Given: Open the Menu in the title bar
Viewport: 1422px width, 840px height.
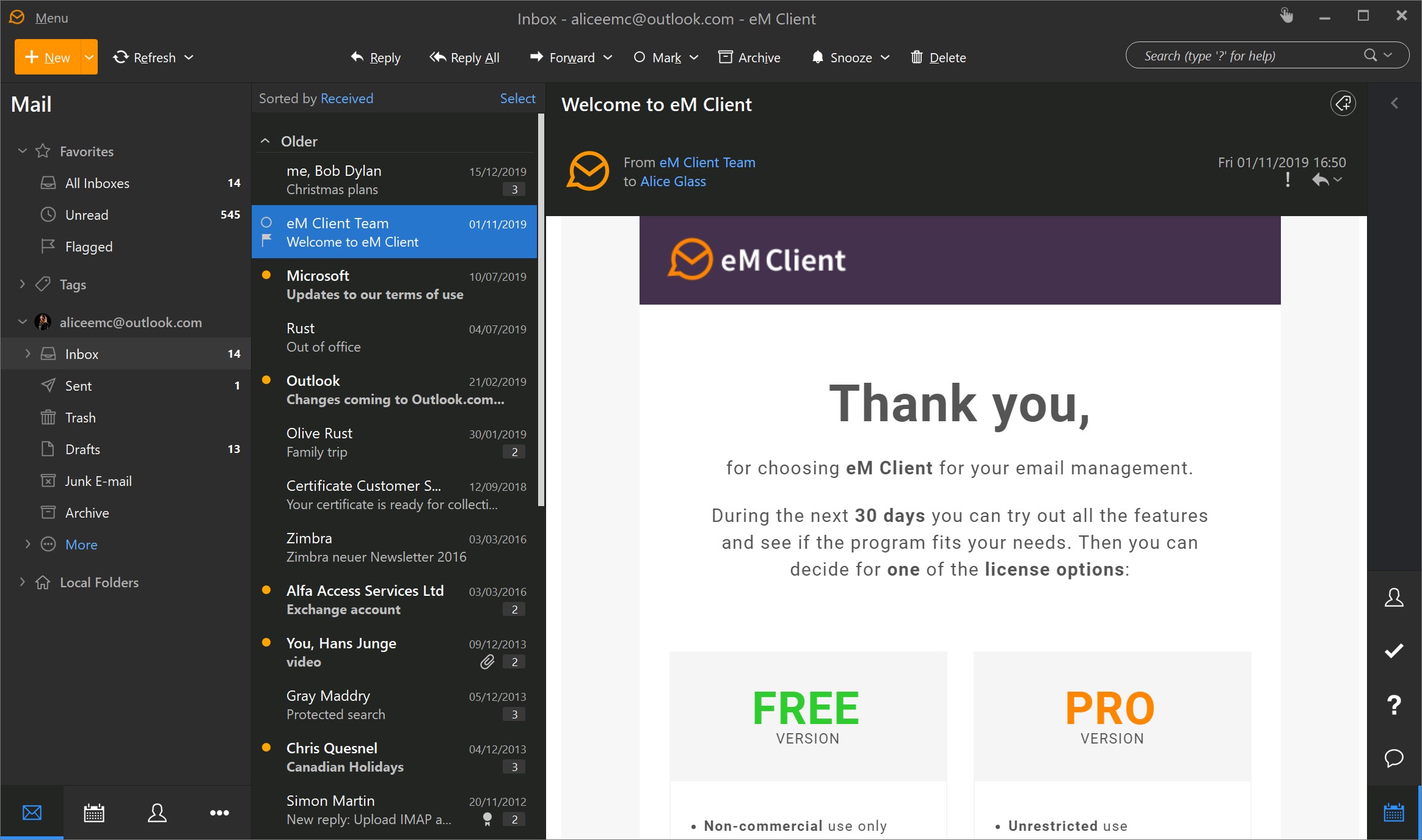Looking at the screenshot, I should click(x=51, y=18).
